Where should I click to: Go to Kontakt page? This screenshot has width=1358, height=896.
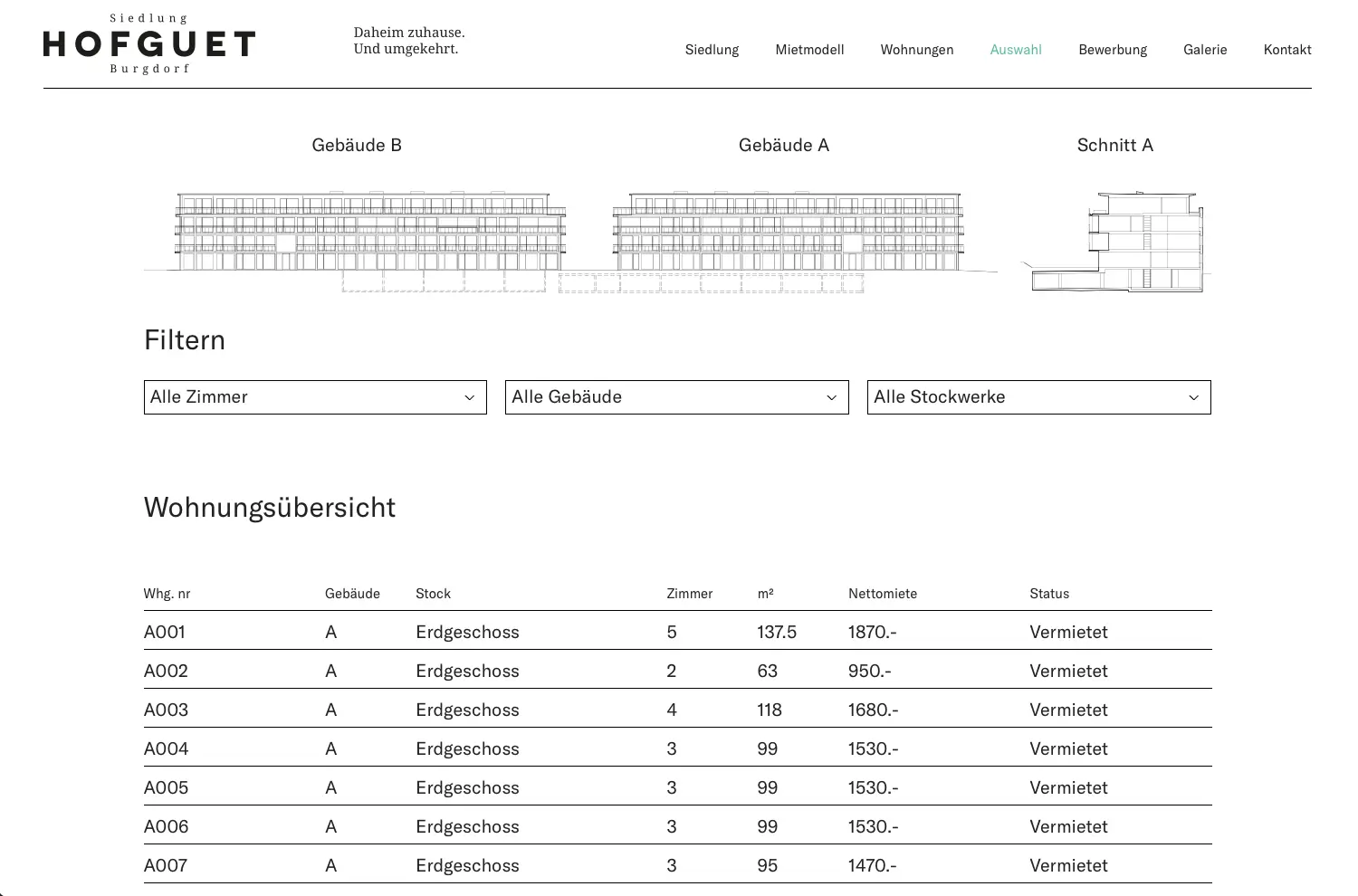pos(1286,50)
